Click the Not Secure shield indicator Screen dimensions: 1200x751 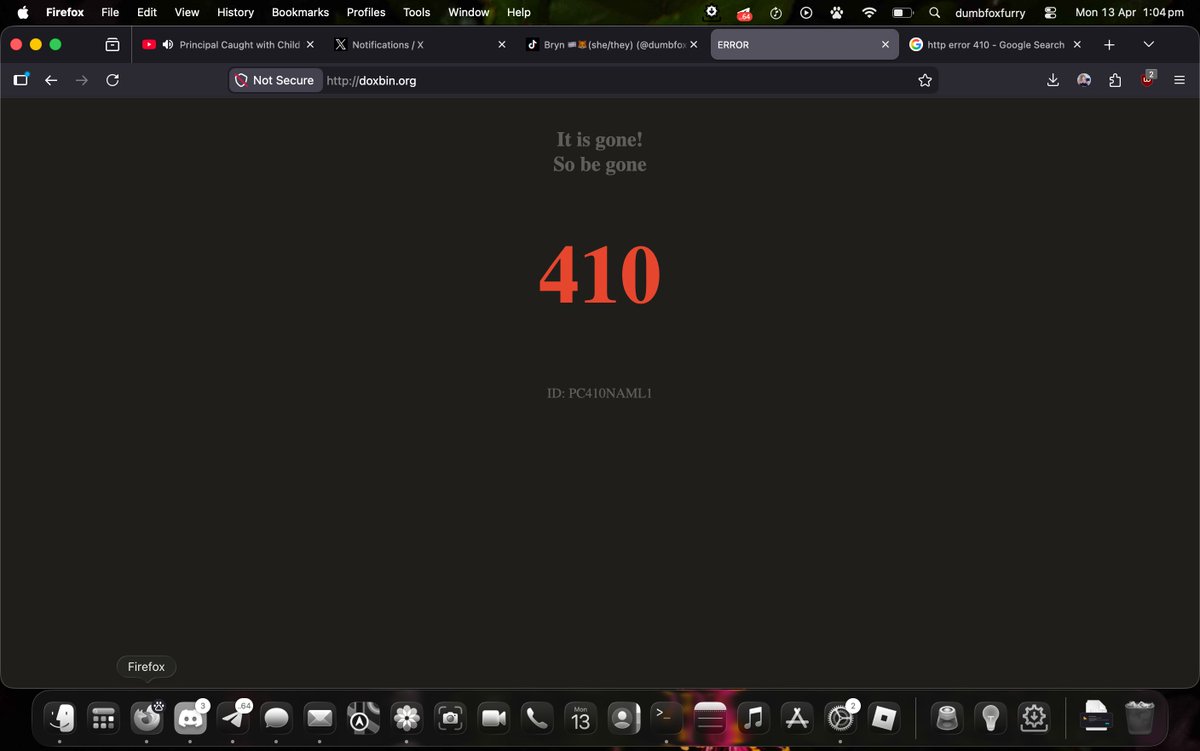tap(275, 80)
